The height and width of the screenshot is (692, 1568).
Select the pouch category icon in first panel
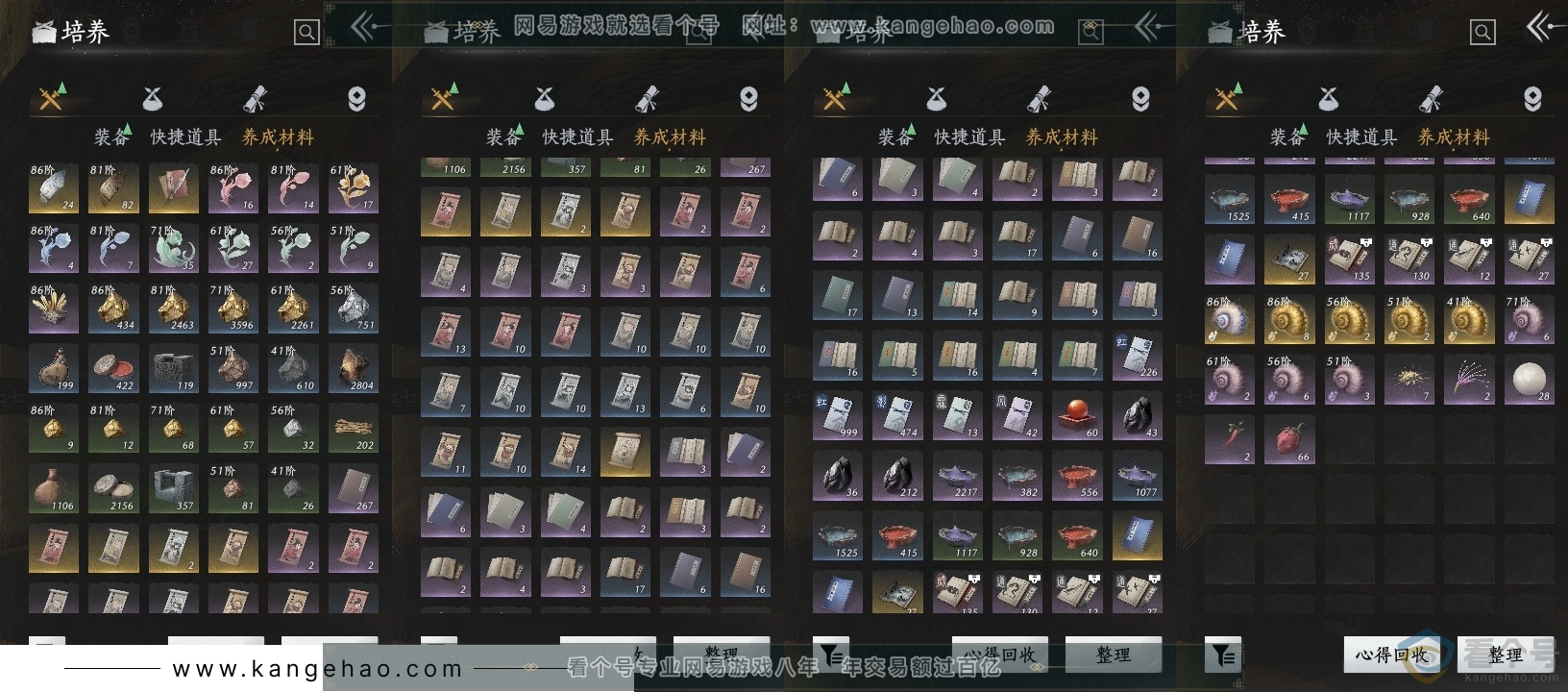(x=153, y=98)
